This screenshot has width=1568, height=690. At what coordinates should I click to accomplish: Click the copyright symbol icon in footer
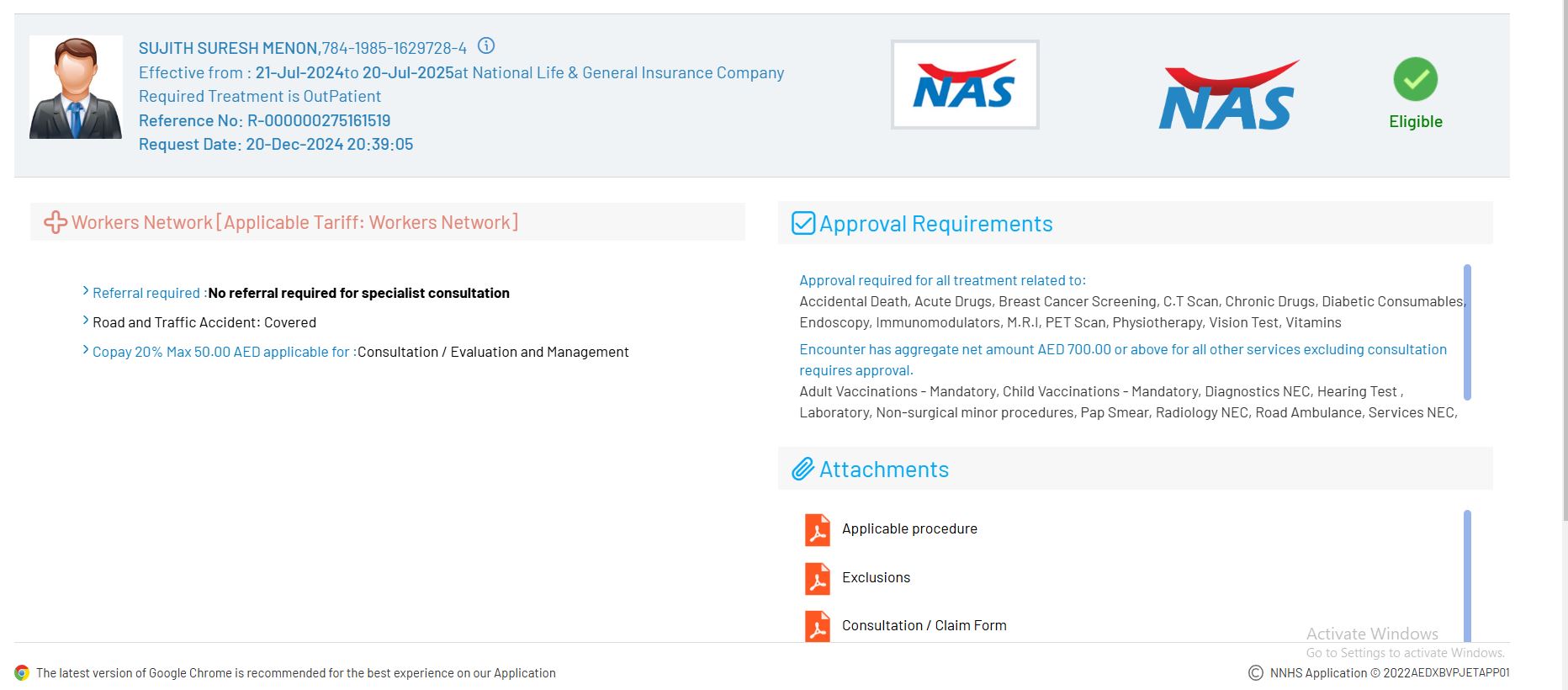pos(1256,672)
